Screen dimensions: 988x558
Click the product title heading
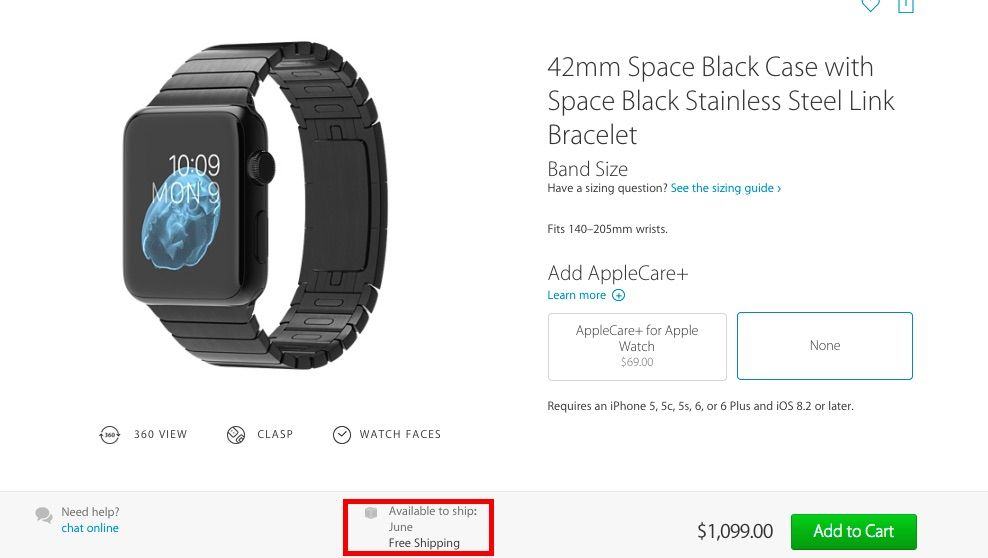[720, 101]
